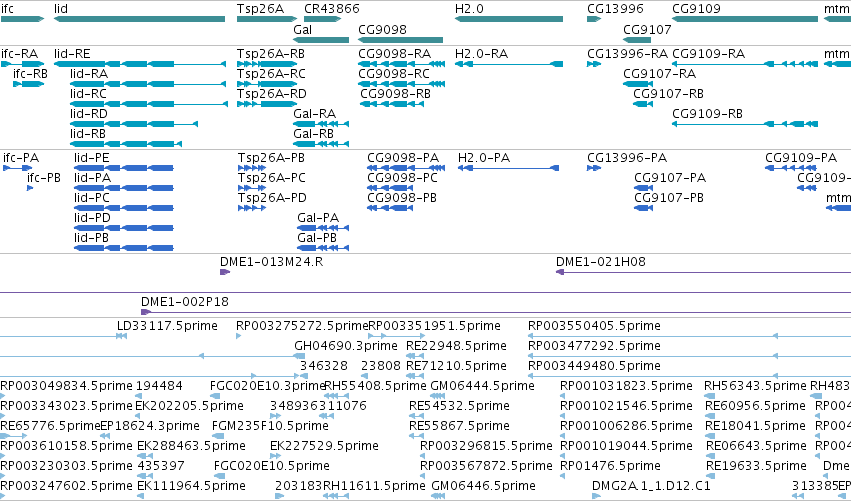
Task: Click the RP01476.5prime EST label
Action: tap(610, 466)
